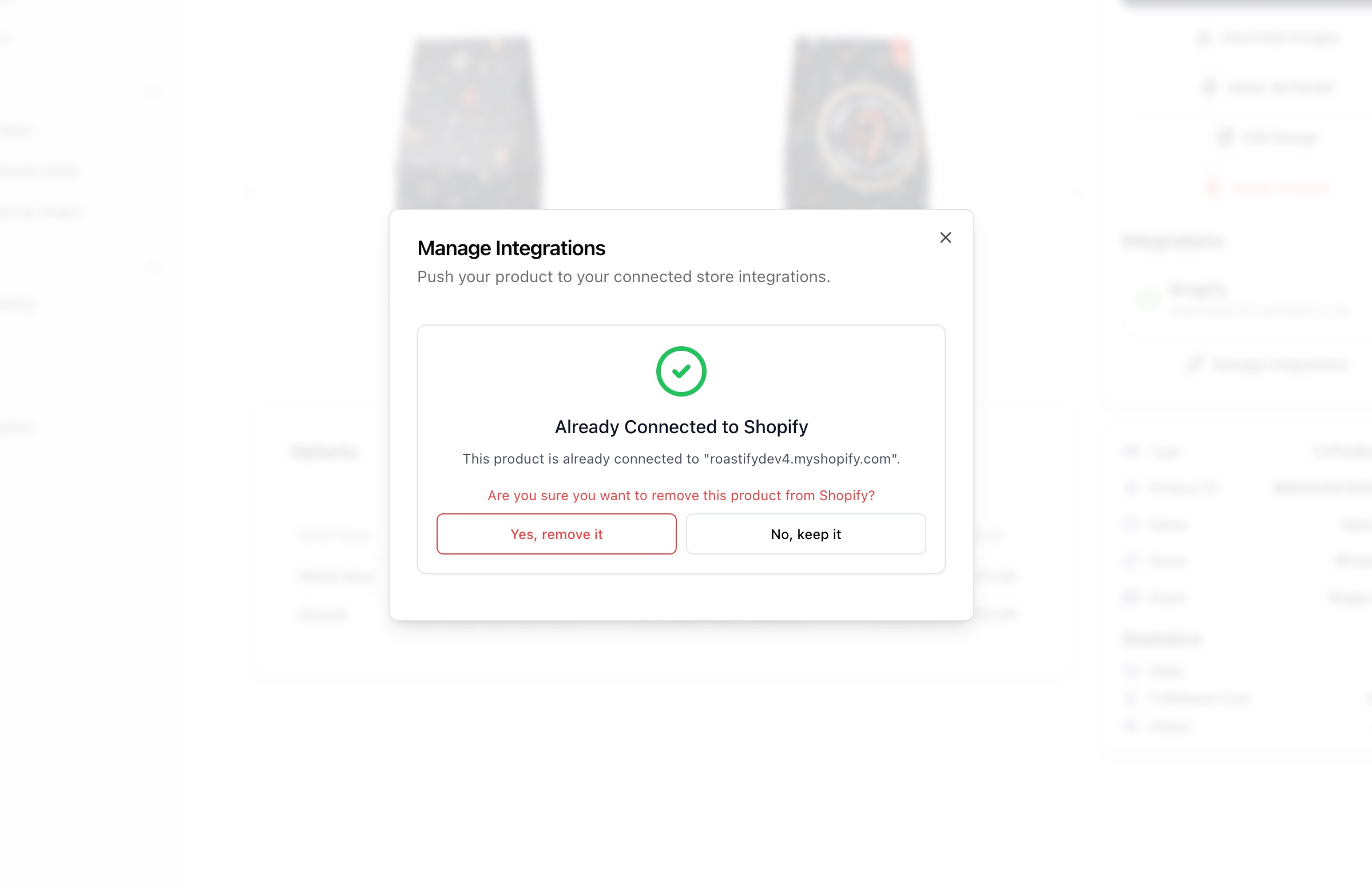The height and width of the screenshot is (887, 1372).
Task: Click the green checkmark connected icon
Action: [681, 371]
